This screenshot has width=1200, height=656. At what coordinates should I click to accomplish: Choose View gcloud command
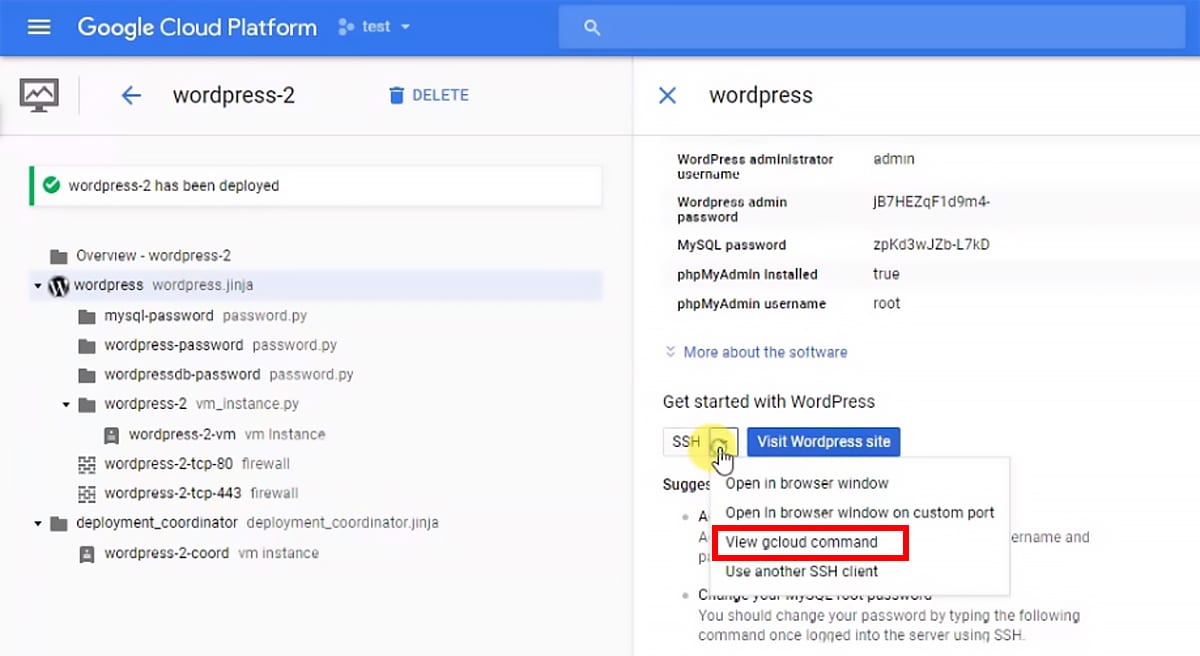coord(801,542)
